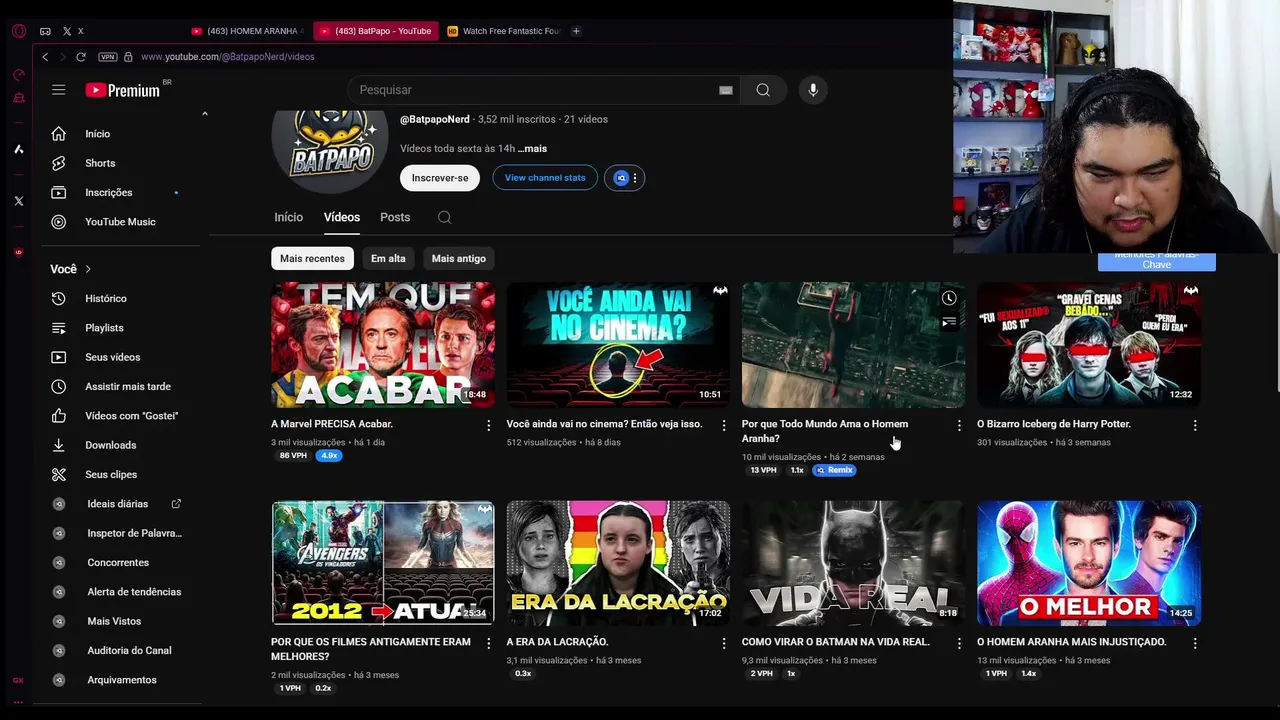The width and height of the screenshot is (1280, 720).
Task: Open options menu for Você ainda vai no cinema
Action: [724, 425]
